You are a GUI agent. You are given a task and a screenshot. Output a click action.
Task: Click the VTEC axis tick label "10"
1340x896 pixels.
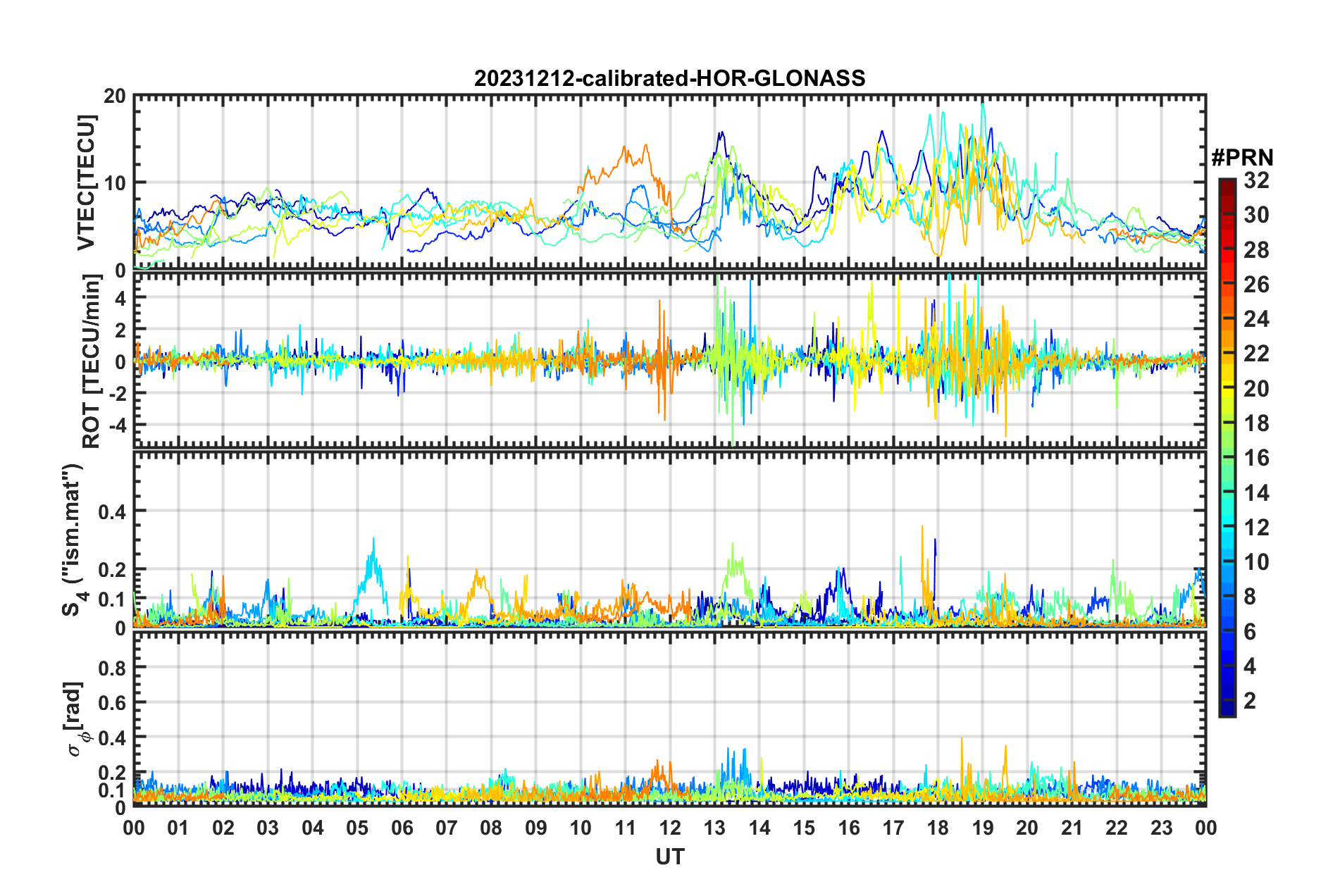[114, 183]
